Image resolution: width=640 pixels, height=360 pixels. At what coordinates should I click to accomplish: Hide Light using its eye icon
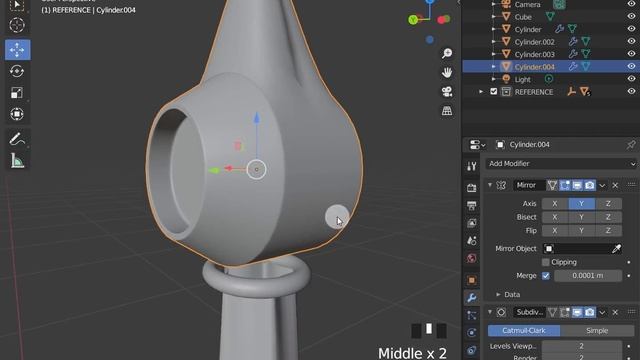pos(631,79)
